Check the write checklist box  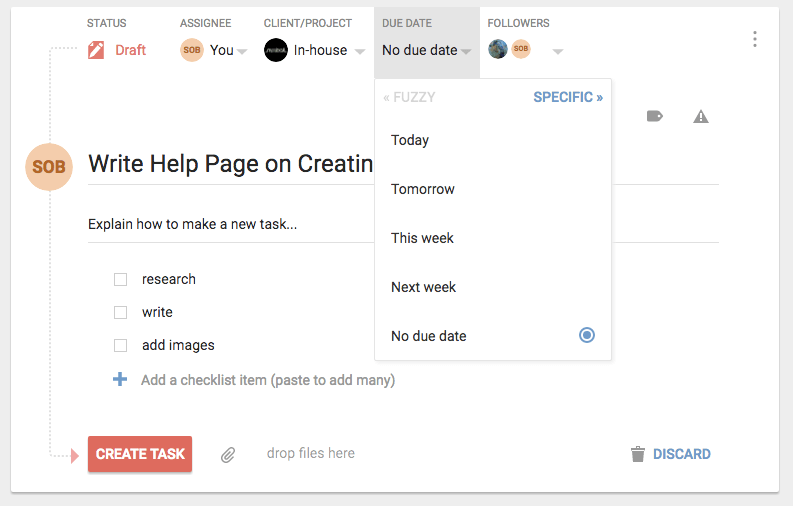(120, 312)
